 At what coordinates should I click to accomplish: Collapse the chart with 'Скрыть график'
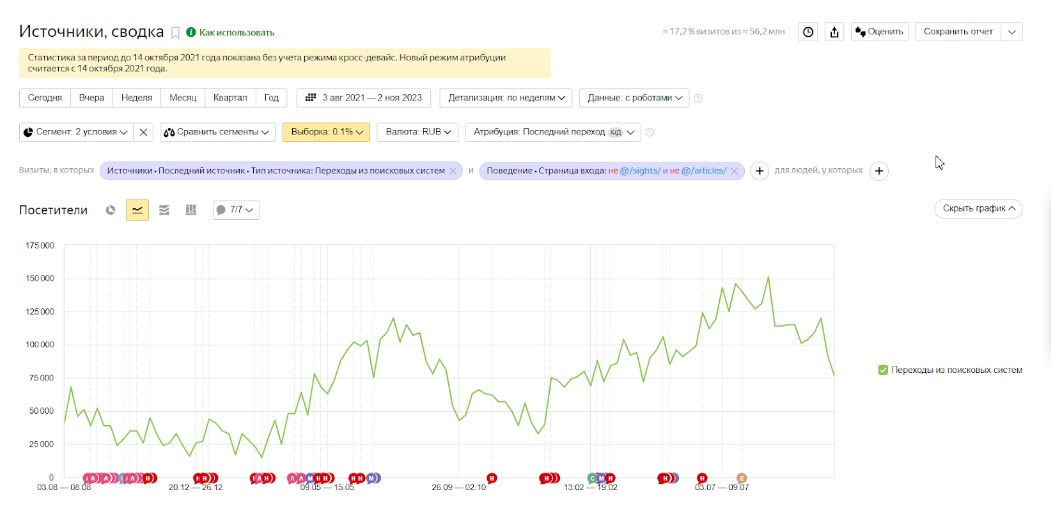tap(978, 209)
